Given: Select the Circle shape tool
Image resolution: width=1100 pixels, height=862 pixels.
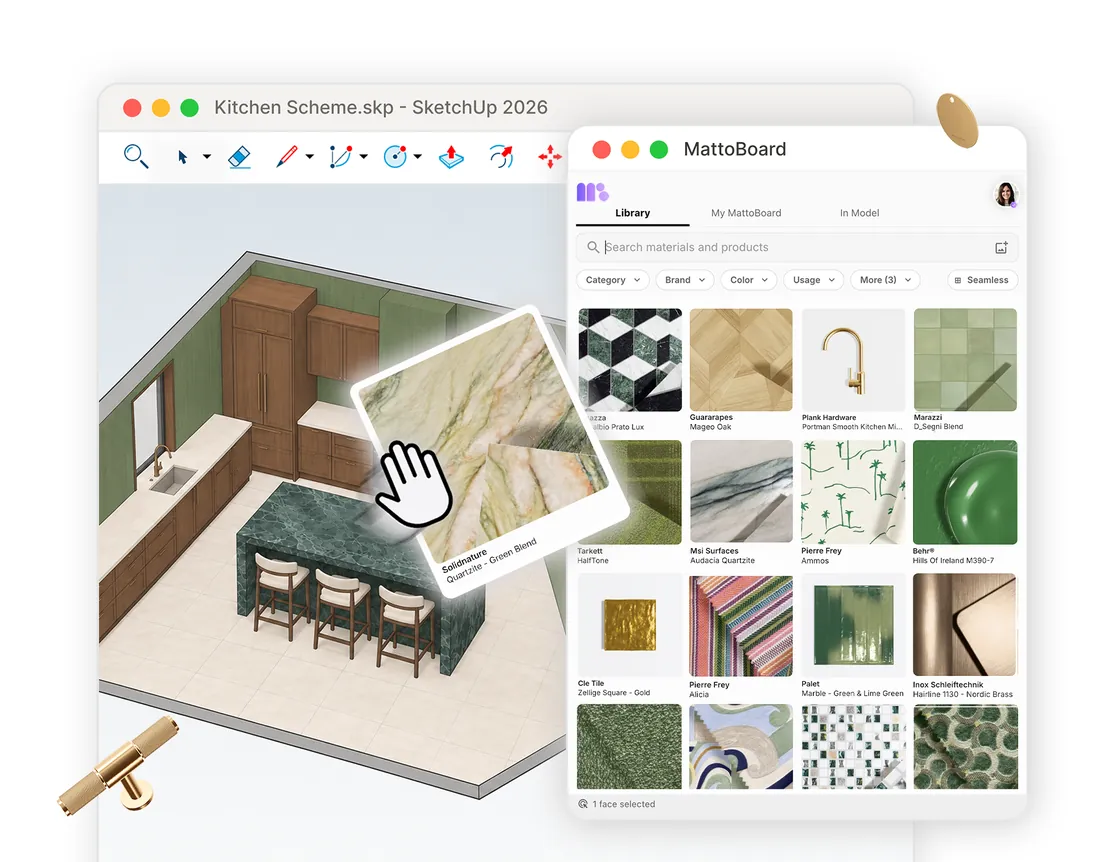Looking at the screenshot, I should [x=395, y=156].
